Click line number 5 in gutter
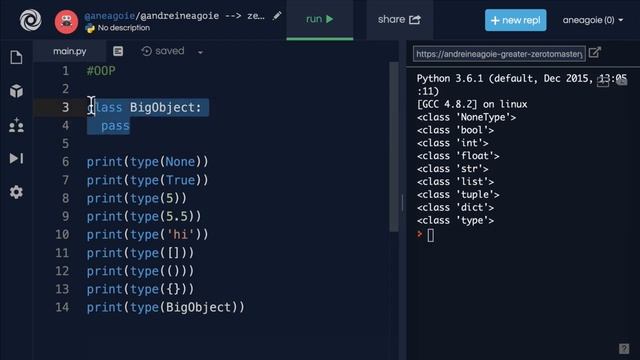The height and width of the screenshot is (360, 640). coord(65,144)
